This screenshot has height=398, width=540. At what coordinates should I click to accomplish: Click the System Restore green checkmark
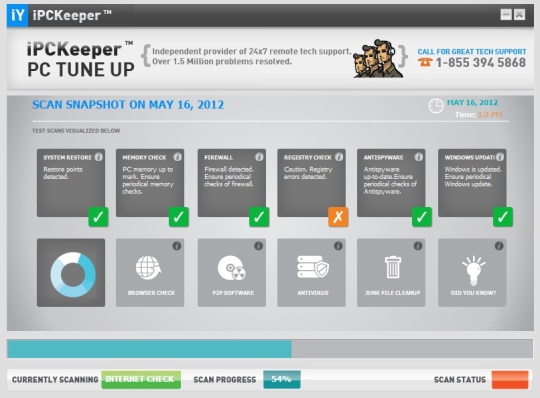98,217
